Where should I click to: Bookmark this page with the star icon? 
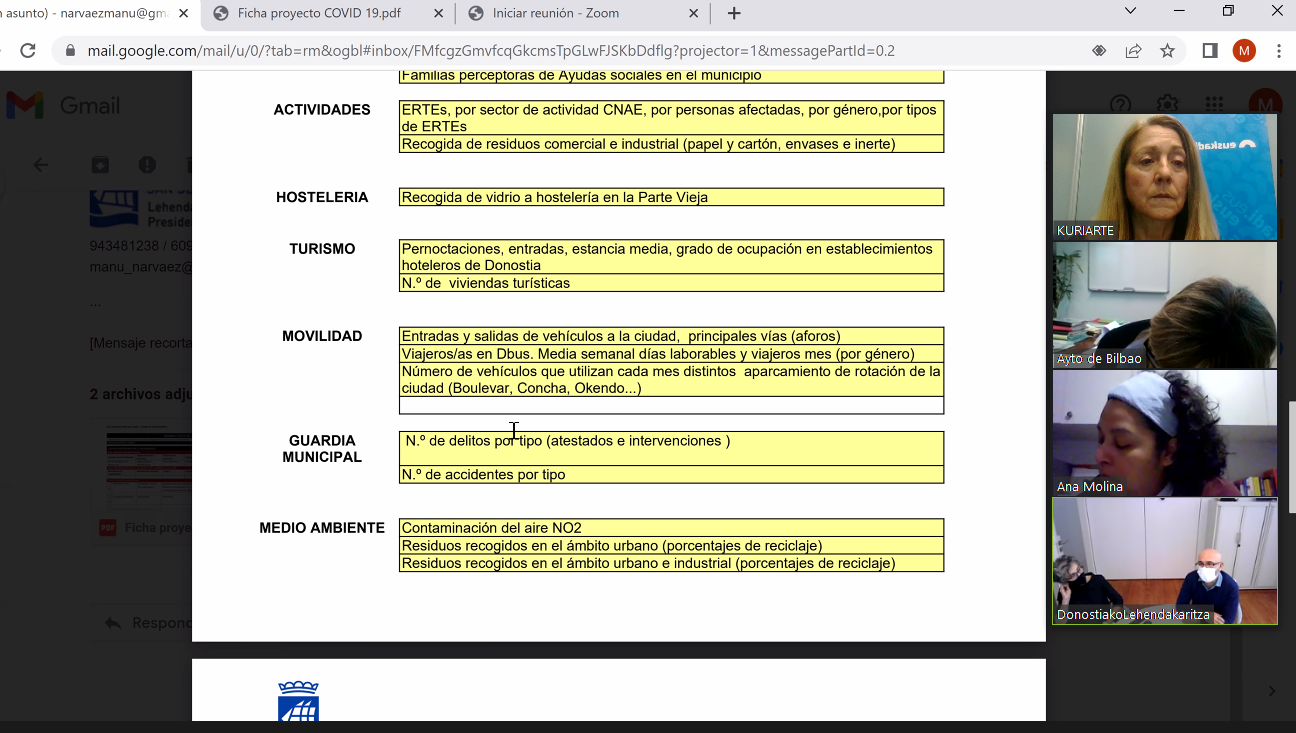pos(1167,51)
